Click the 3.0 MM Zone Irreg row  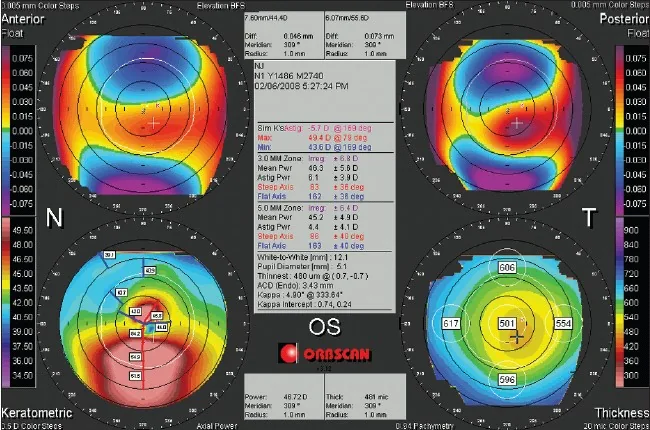(308, 159)
